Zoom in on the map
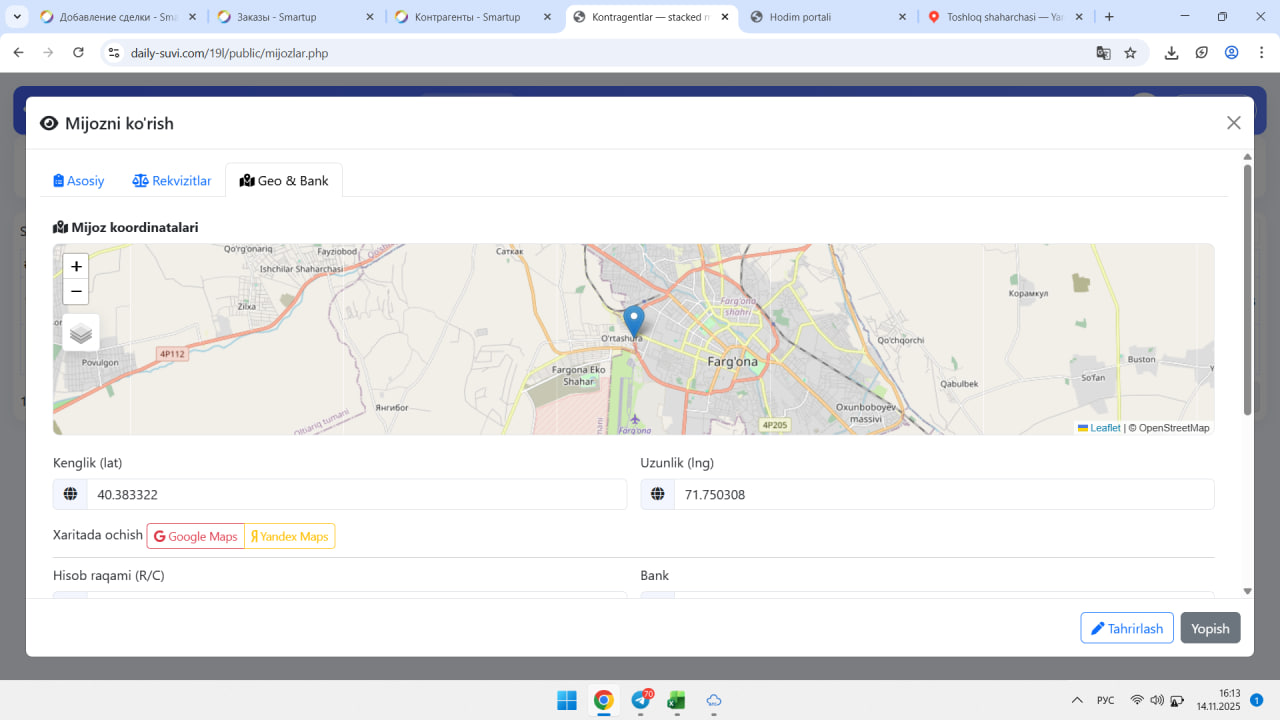The height and width of the screenshot is (720, 1280). tap(76, 267)
